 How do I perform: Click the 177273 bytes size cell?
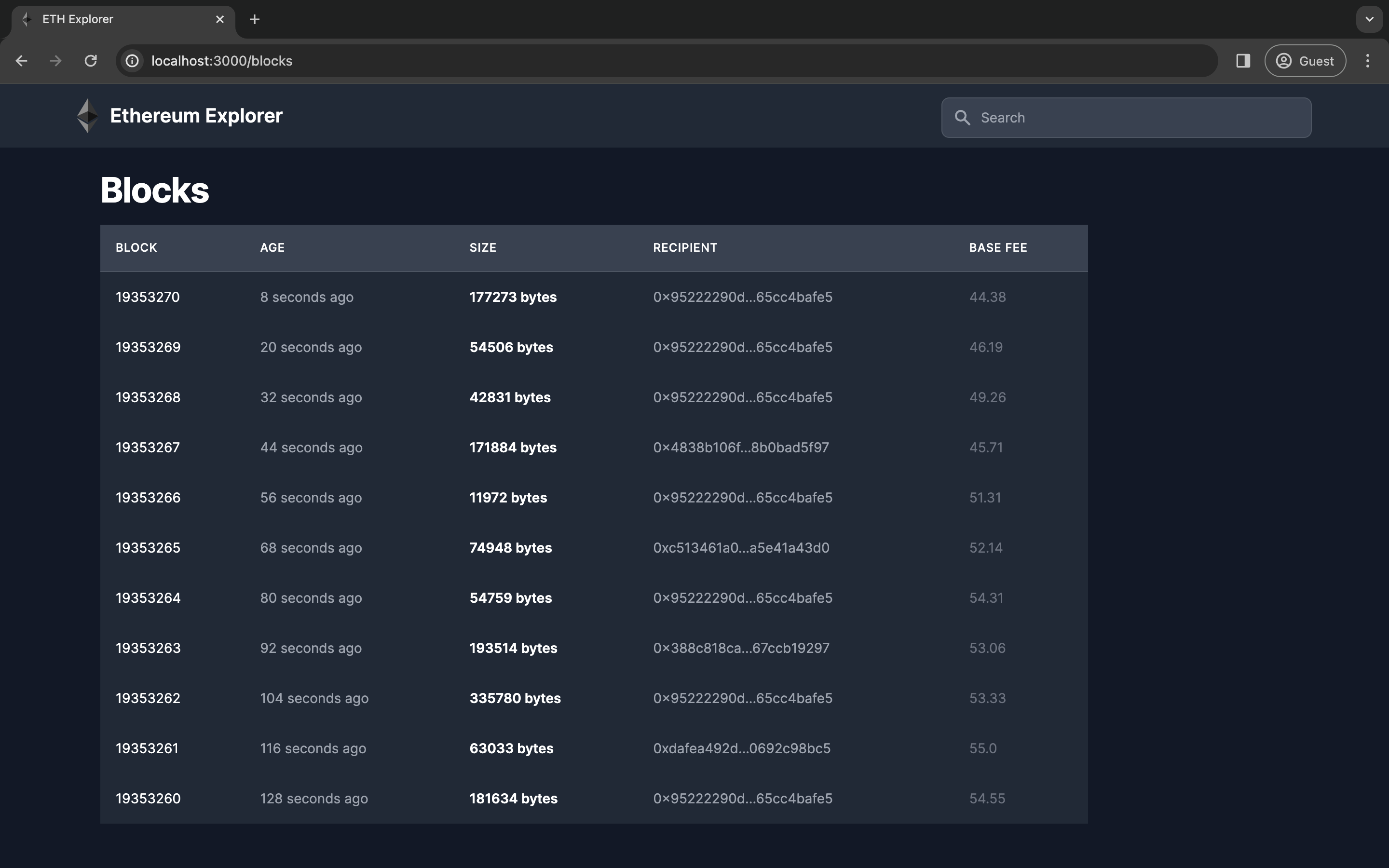coord(513,297)
